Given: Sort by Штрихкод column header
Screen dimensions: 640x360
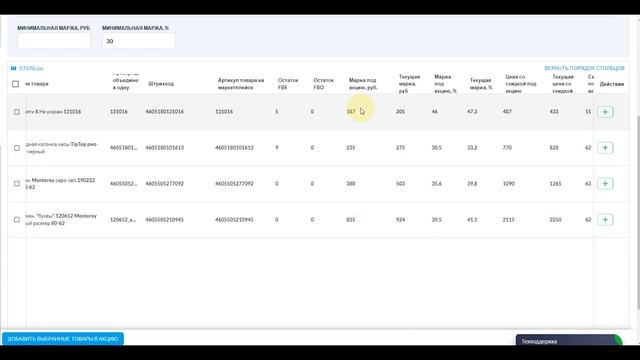Looking at the screenshot, I should [161, 84].
